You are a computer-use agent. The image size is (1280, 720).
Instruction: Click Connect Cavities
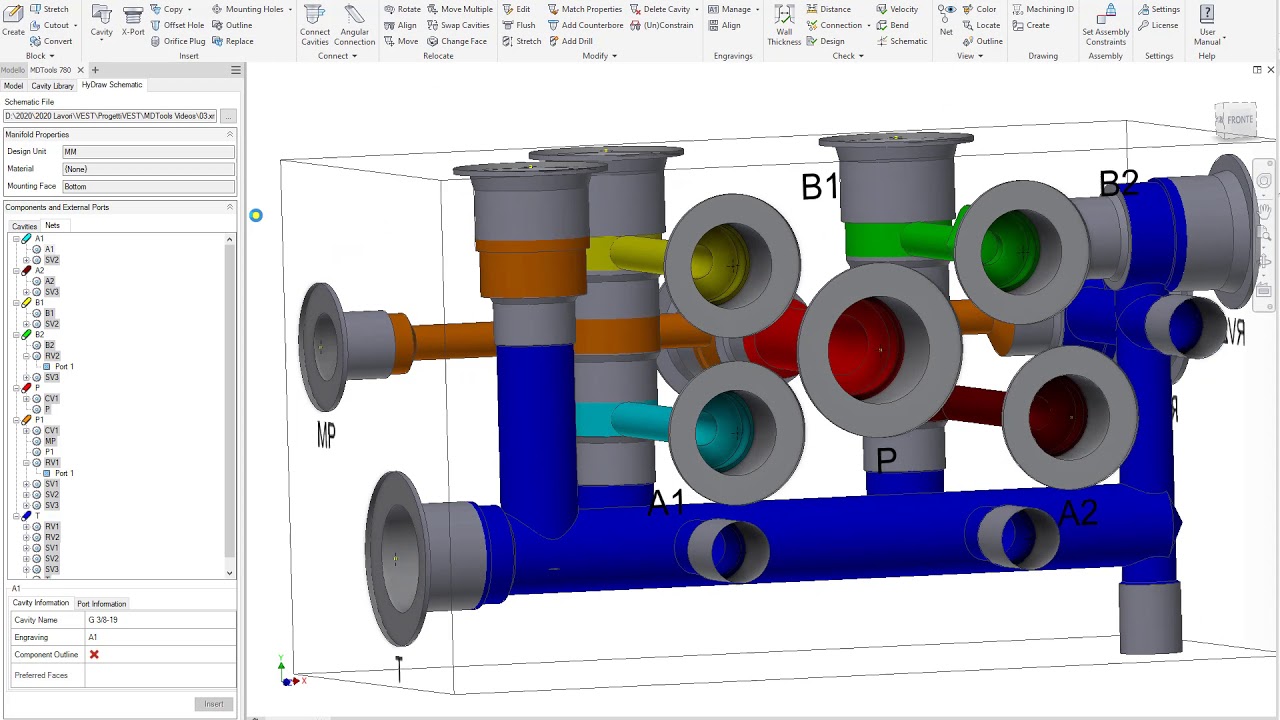coord(315,26)
